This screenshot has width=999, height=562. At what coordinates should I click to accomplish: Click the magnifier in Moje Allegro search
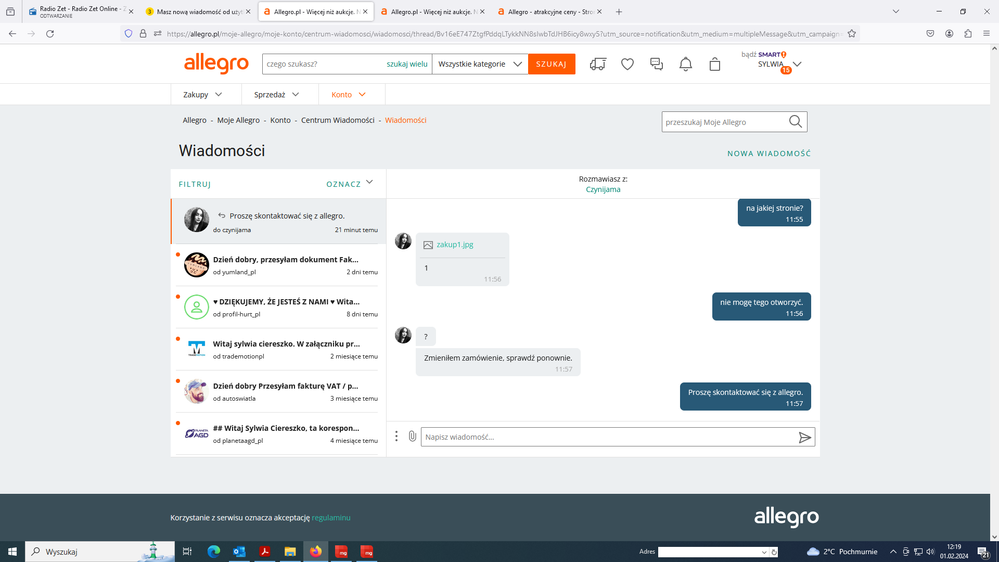(795, 122)
